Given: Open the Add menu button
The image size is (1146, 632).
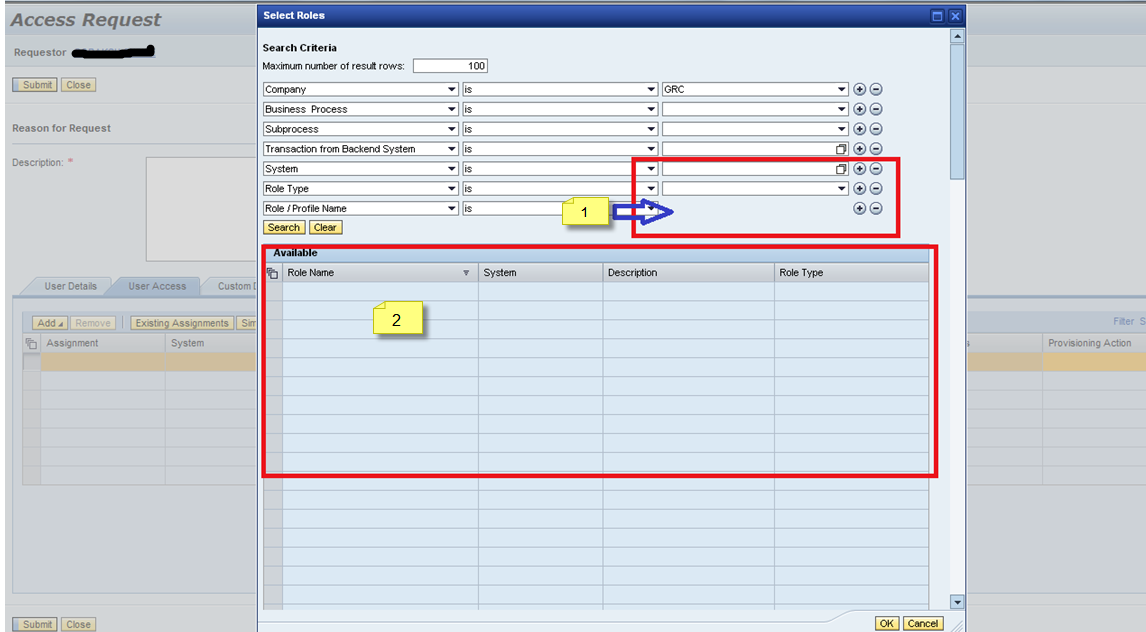Looking at the screenshot, I should [x=50, y=323].
